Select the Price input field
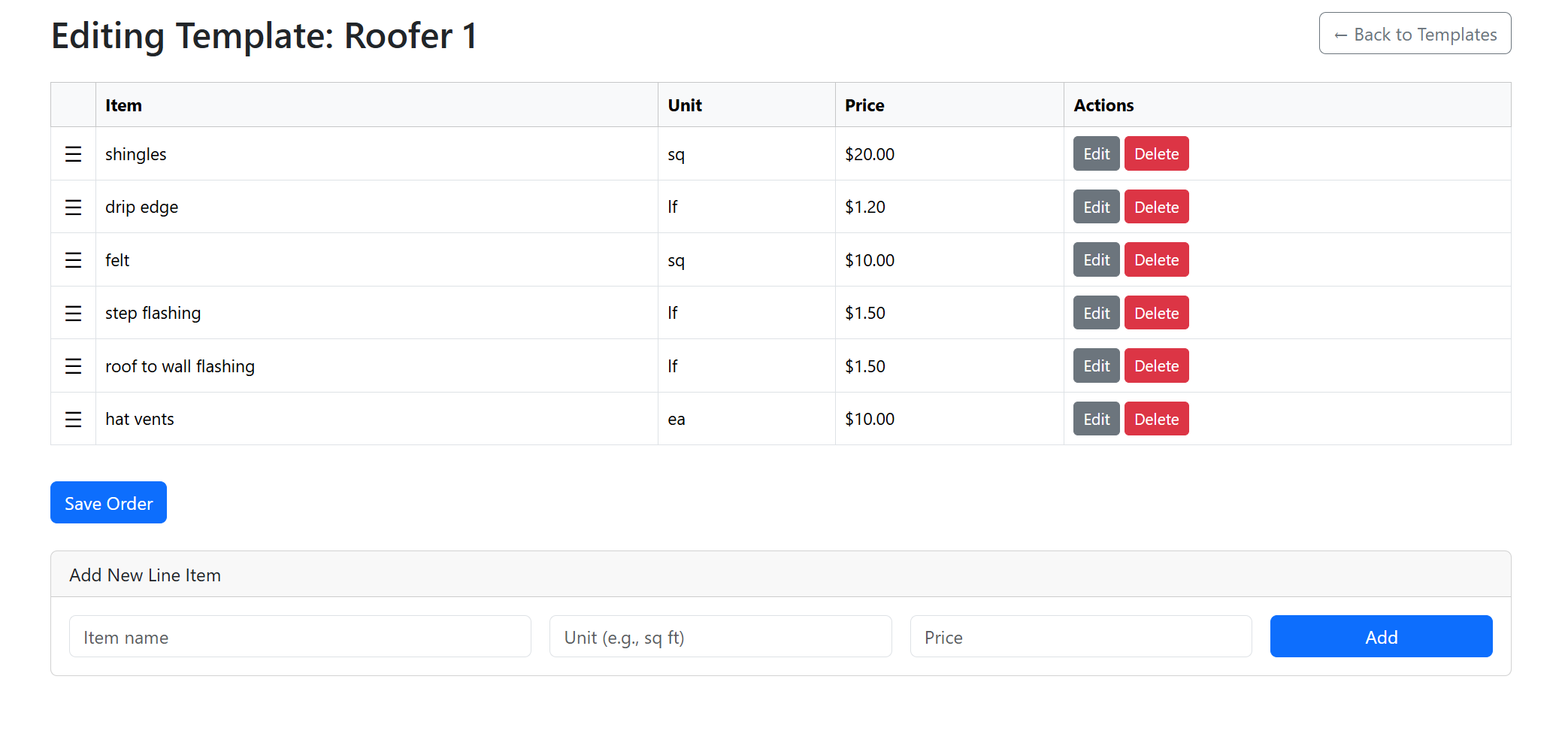Viewport: 1568px width, 740px height. coord(1080,637)
